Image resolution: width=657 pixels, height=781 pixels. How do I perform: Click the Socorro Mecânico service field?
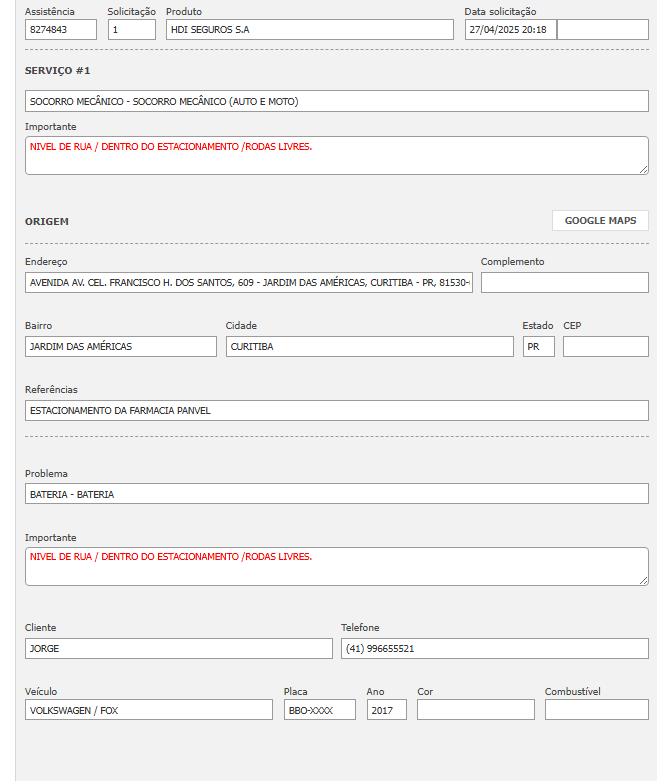(x=336, y=101)
